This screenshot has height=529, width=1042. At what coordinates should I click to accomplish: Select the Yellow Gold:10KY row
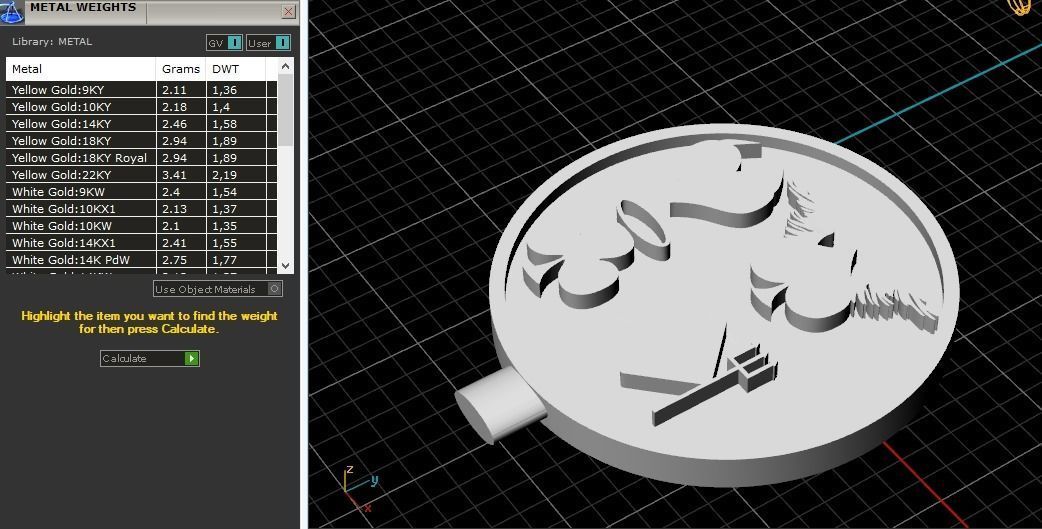pos(142,107)
